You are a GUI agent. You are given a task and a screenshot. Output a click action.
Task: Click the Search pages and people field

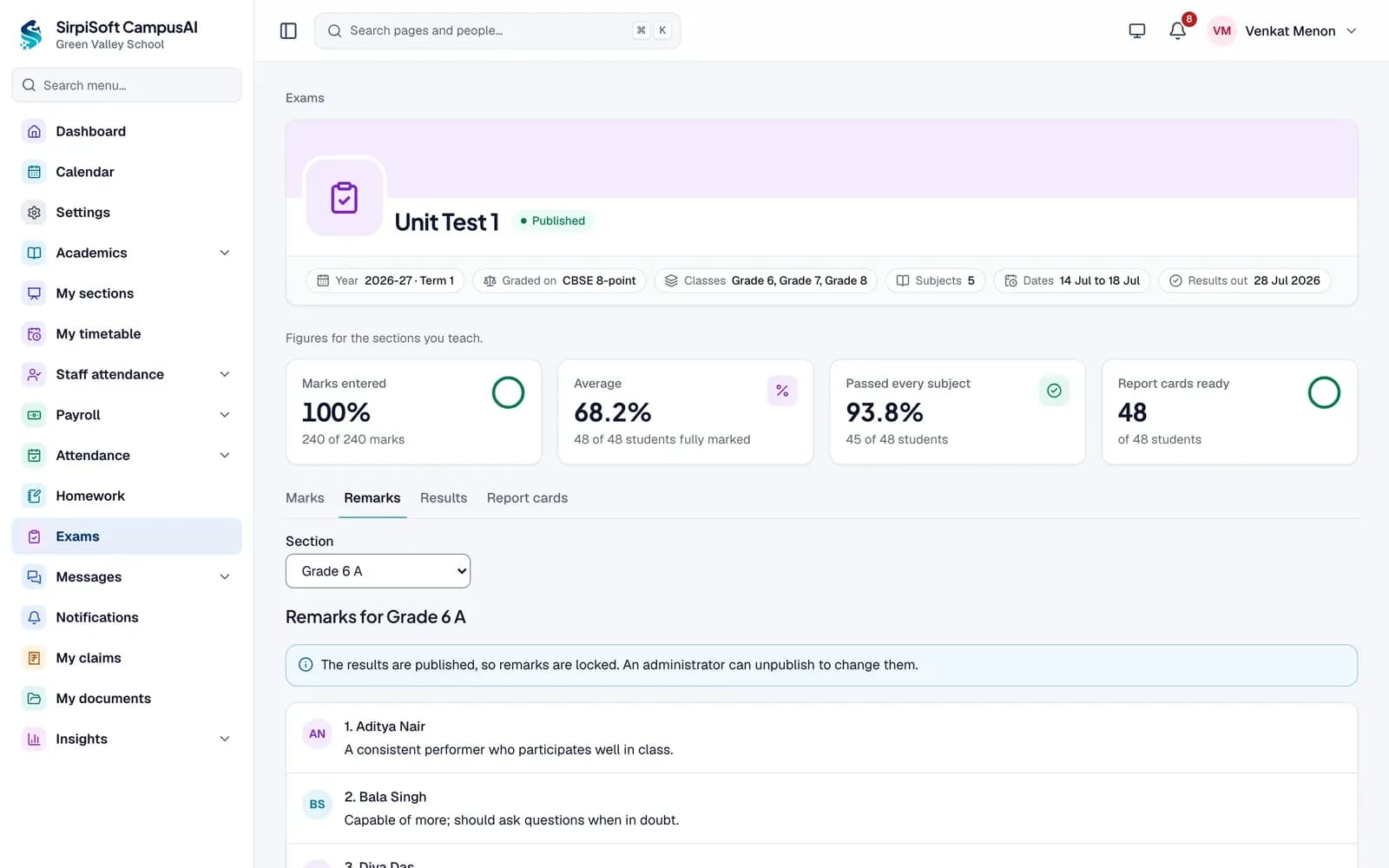point(497,30)
